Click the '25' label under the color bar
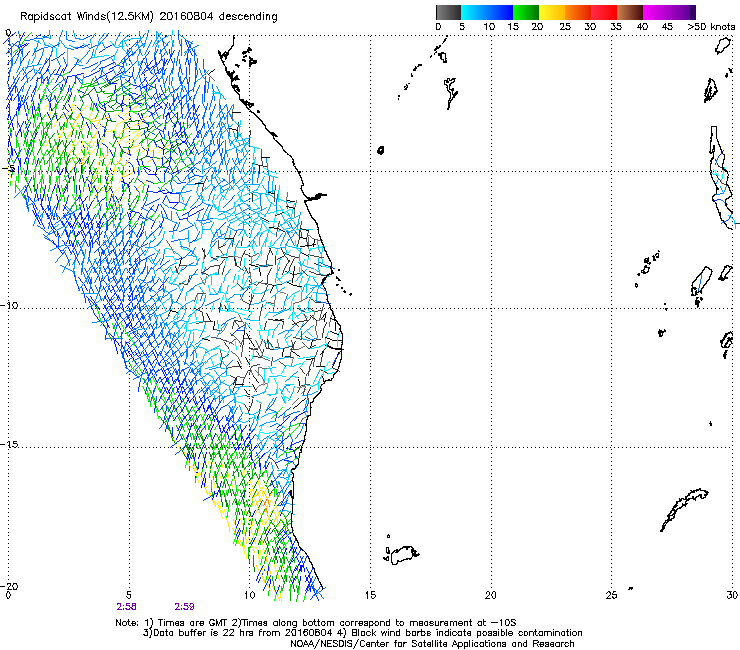 click(564, 27)
